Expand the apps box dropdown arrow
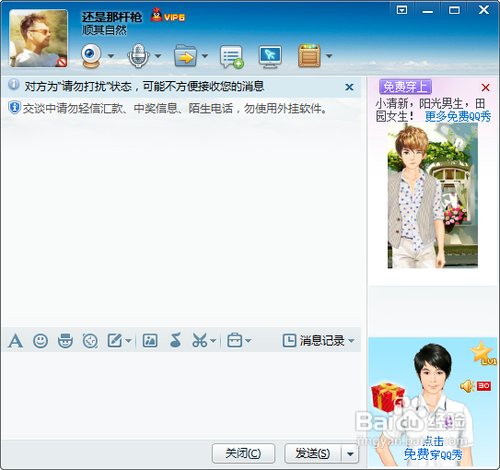 tap(329, 56)
